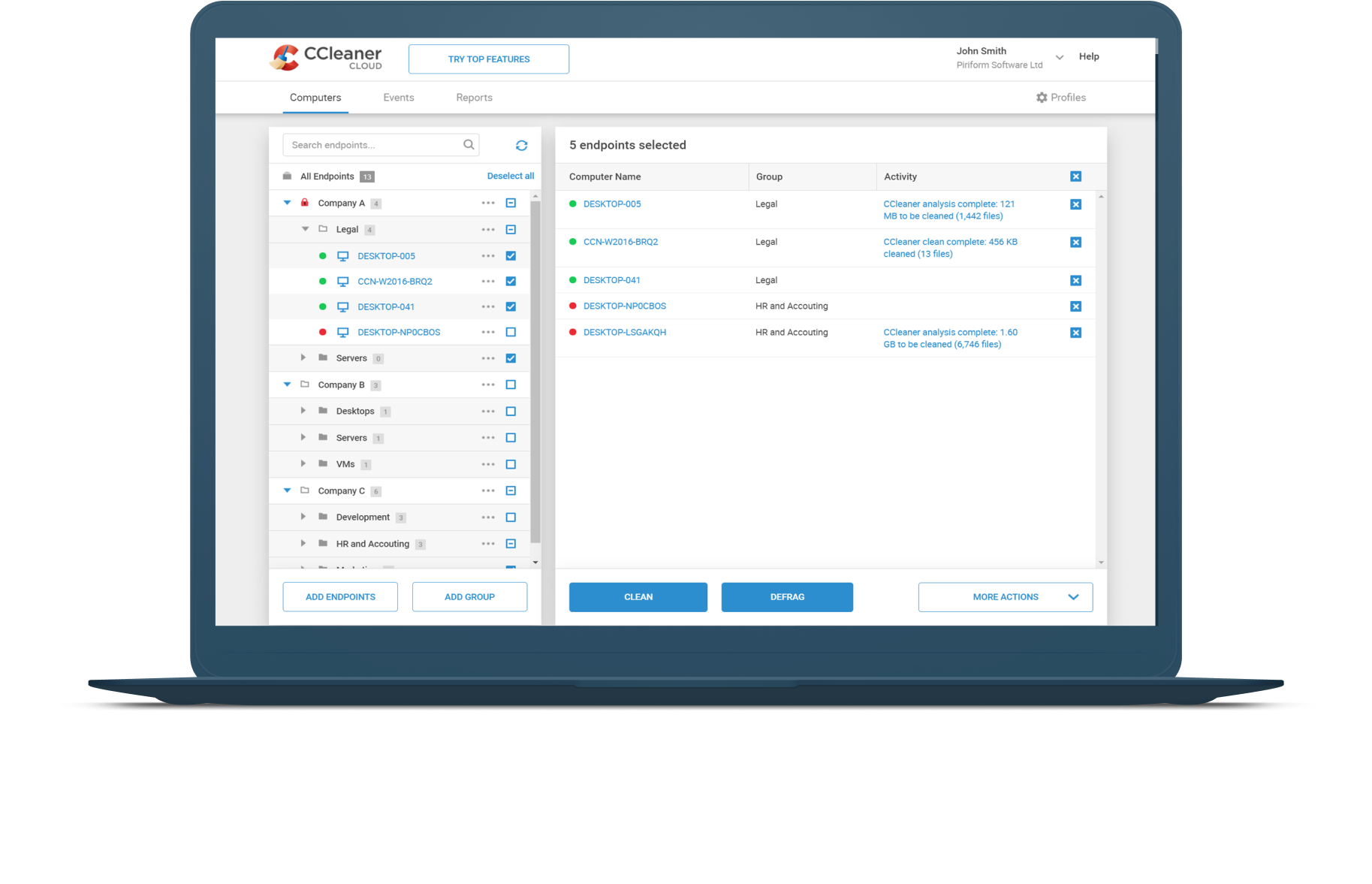The height and width of the screenshot is (884, 1372).
Task: Click the Clean button
Action: [x=638, y=596]
